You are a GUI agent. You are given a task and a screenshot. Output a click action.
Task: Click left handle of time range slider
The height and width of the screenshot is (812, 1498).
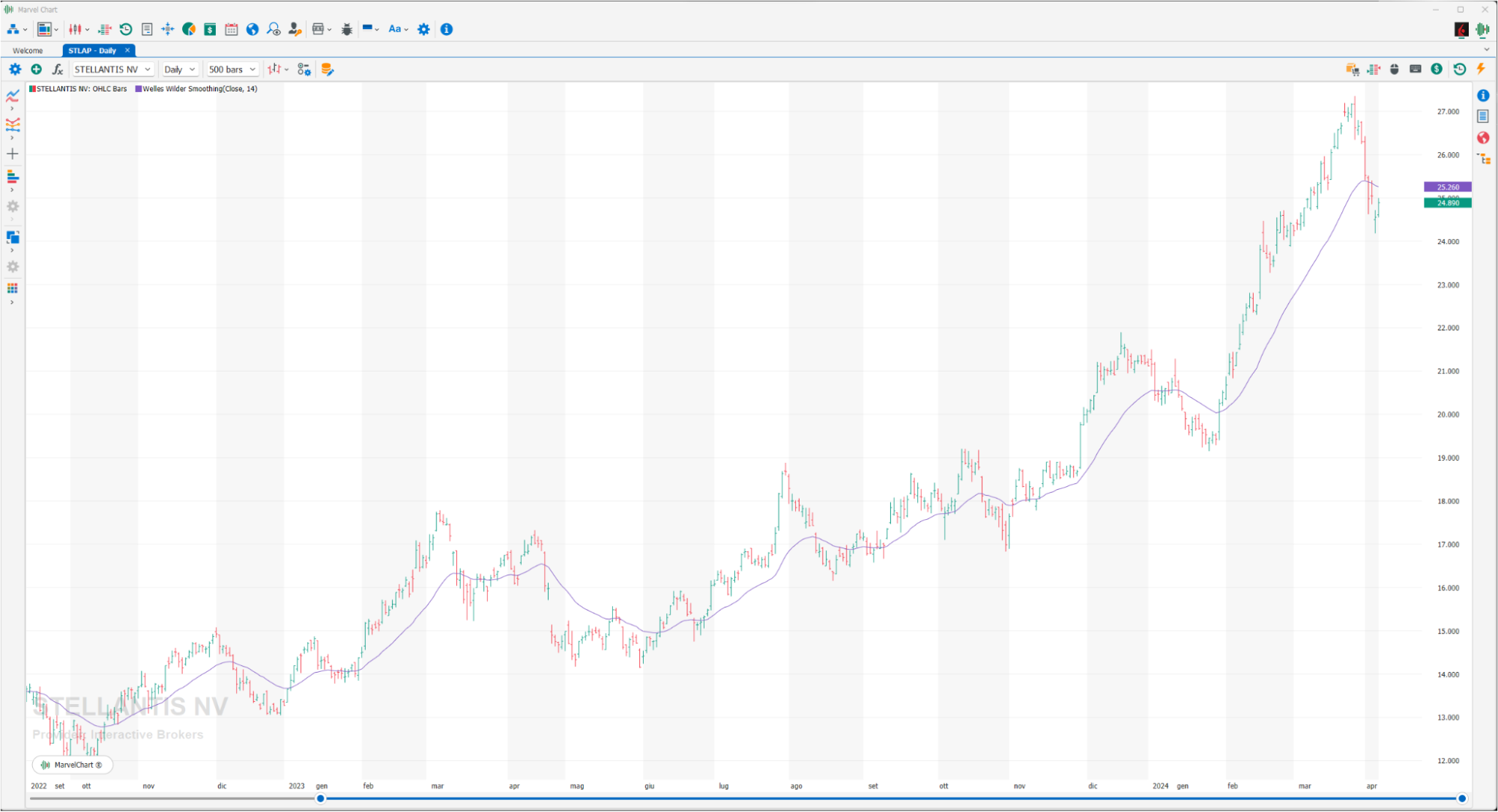click(321, 799)
